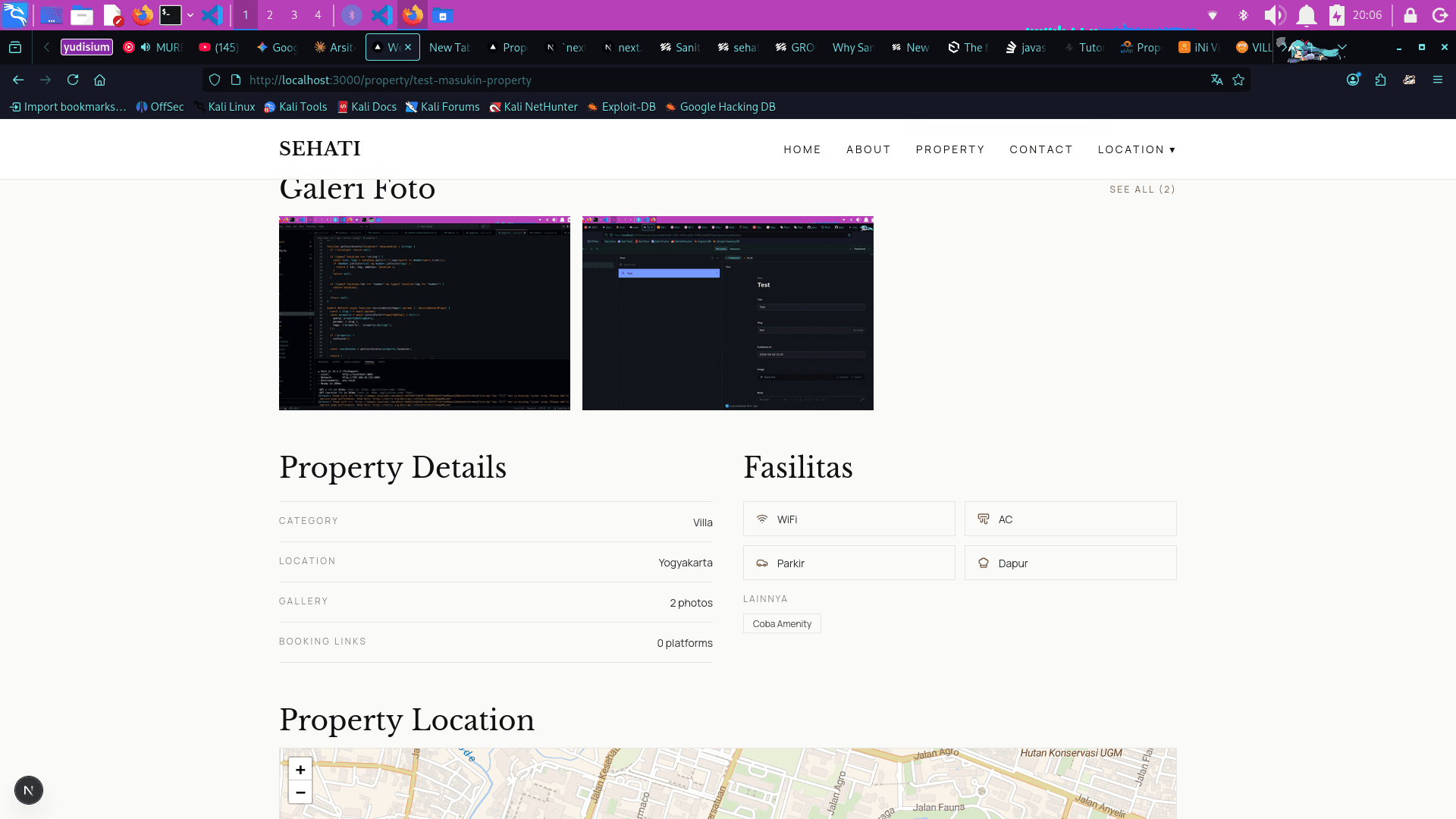This screenshot has width=1456, height=819.
Task: Bookmark this page with the star icon
Action: [x=1238, y=80]
